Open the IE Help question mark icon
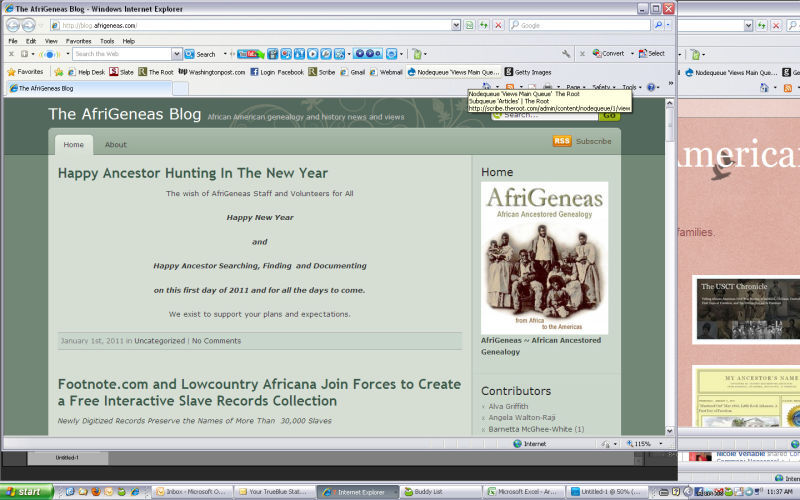Image resolution: width=800 pixels, height=500 pixels. pos(651,87)
